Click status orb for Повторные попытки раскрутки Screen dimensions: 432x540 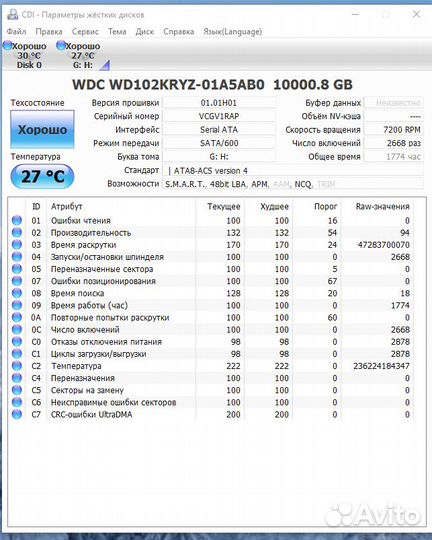coord(17,317)
